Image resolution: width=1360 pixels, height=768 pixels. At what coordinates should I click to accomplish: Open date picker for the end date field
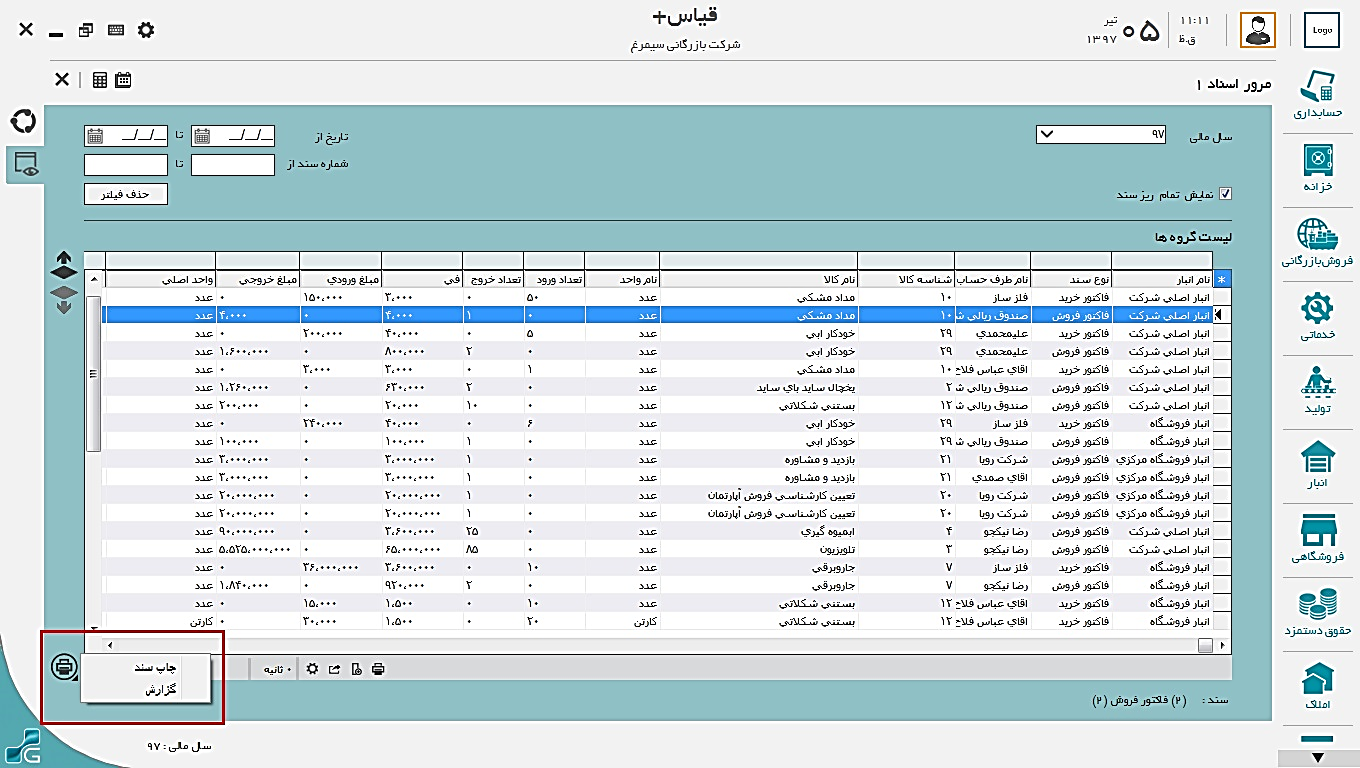pos(94,136)
